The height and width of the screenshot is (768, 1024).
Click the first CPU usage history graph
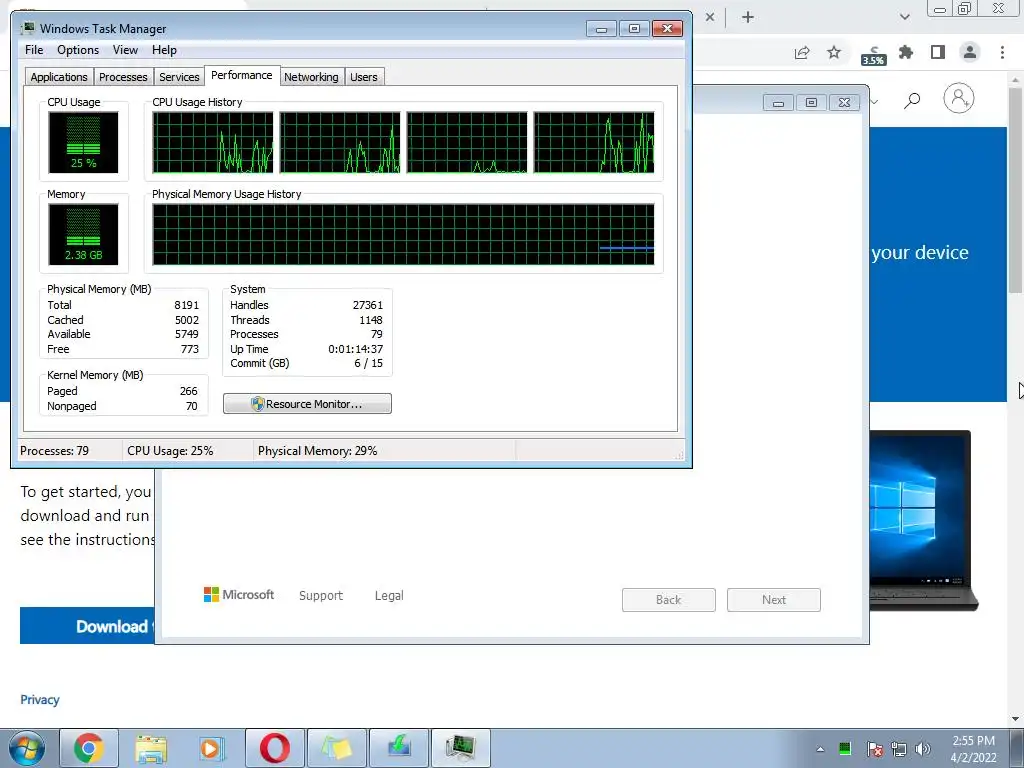pyautogui.click(x=213, y=142)
